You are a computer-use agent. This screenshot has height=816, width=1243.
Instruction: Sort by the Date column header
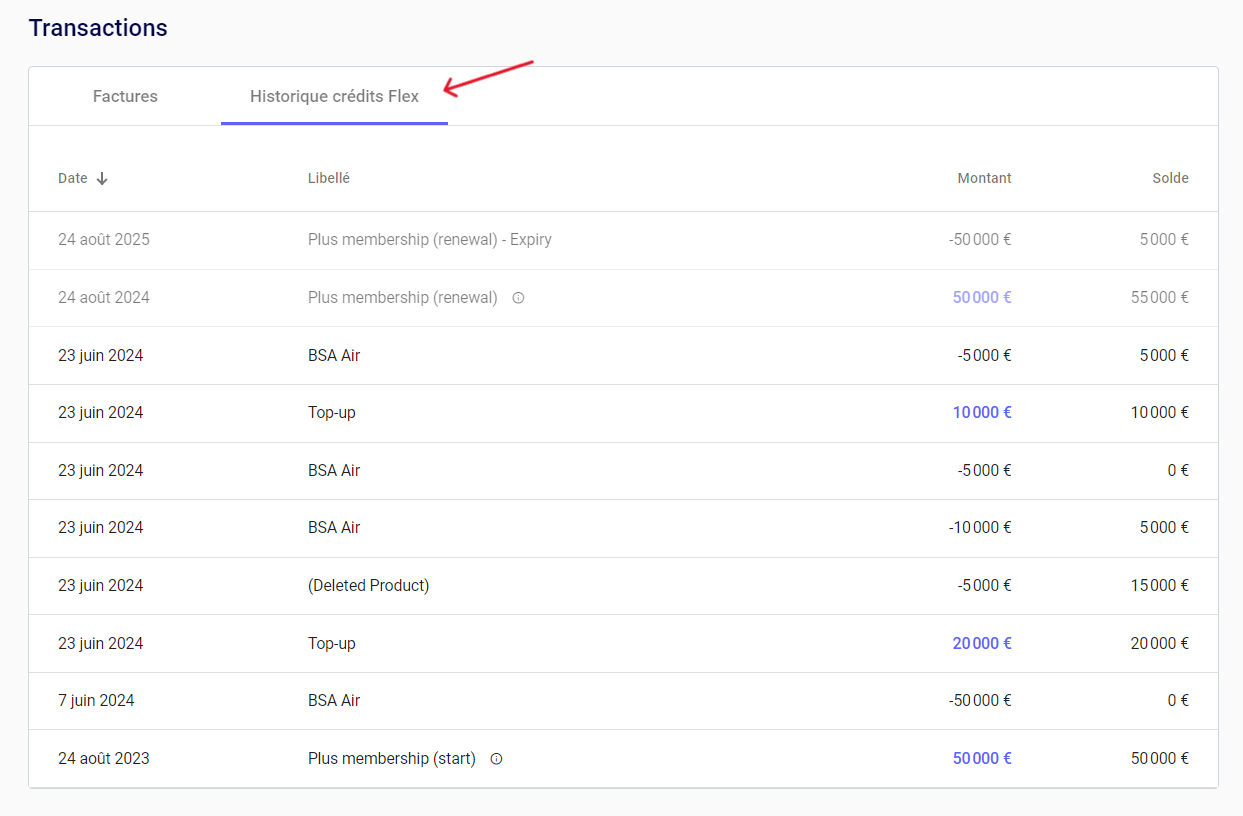(73, 179)
